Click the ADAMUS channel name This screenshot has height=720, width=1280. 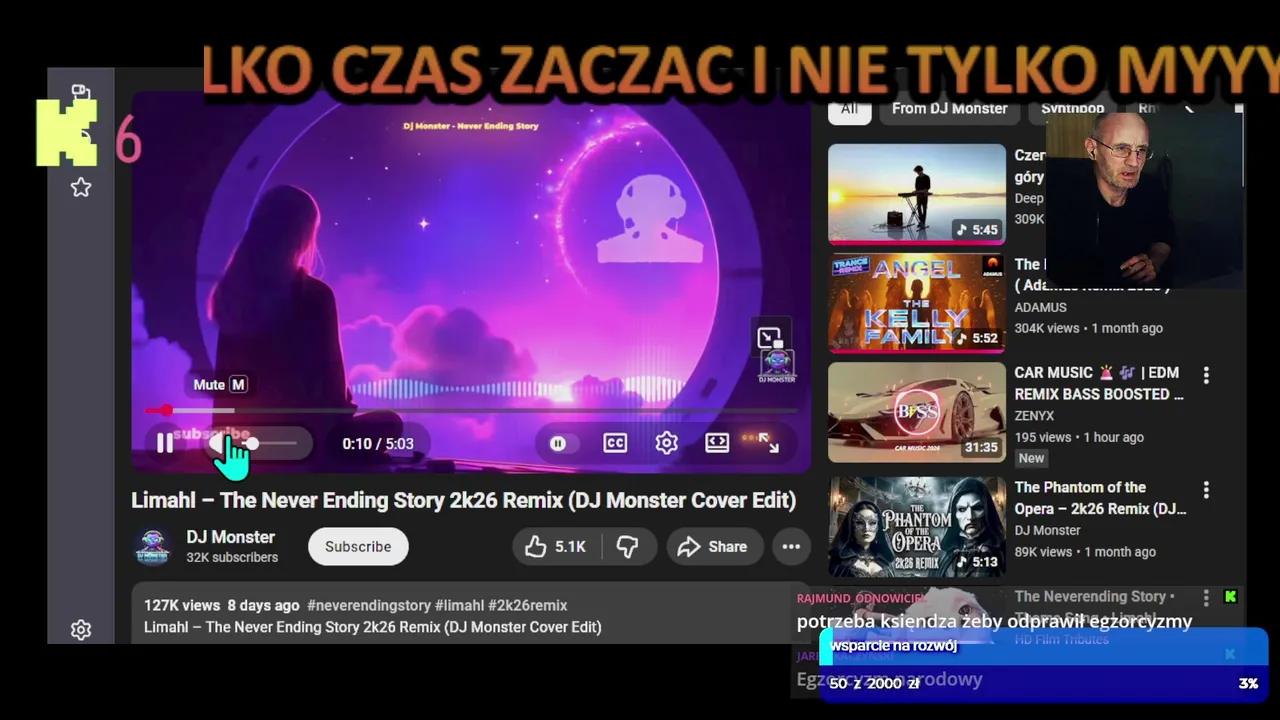1041,307
